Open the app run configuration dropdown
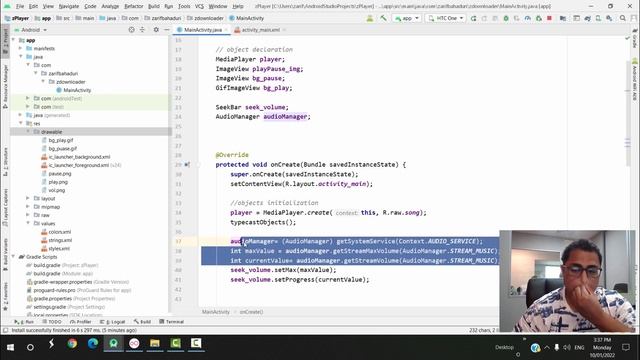640x360 pixels. [x=407, y=18]
